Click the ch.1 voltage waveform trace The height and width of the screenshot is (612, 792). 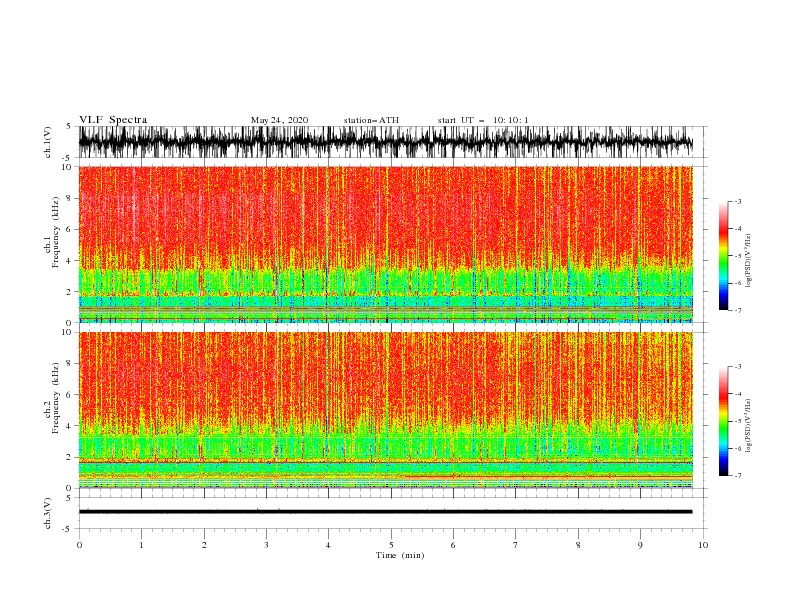click(x=386, y=142)
